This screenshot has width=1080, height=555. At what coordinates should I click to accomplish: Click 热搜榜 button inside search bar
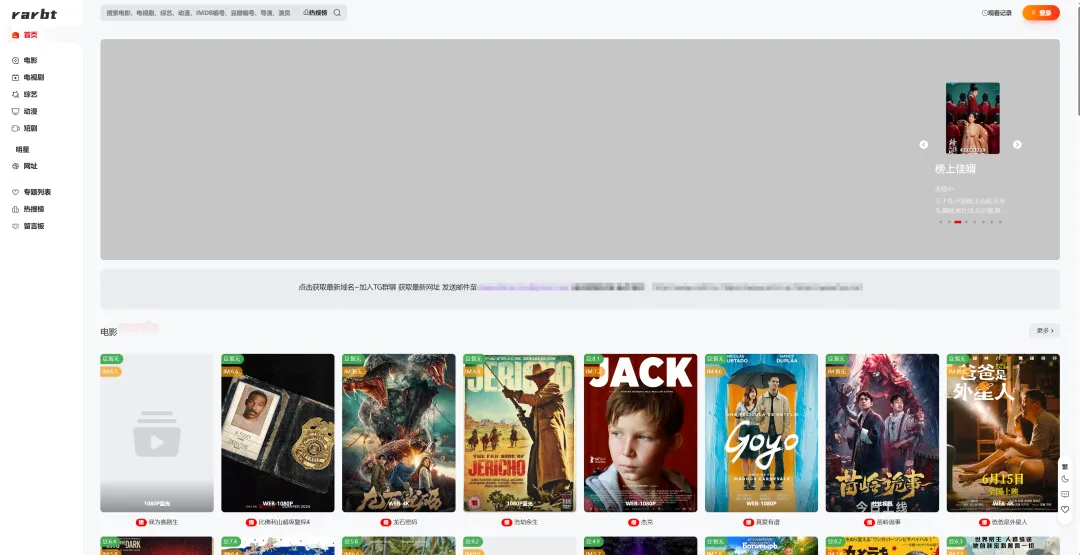tap(315, 12)
